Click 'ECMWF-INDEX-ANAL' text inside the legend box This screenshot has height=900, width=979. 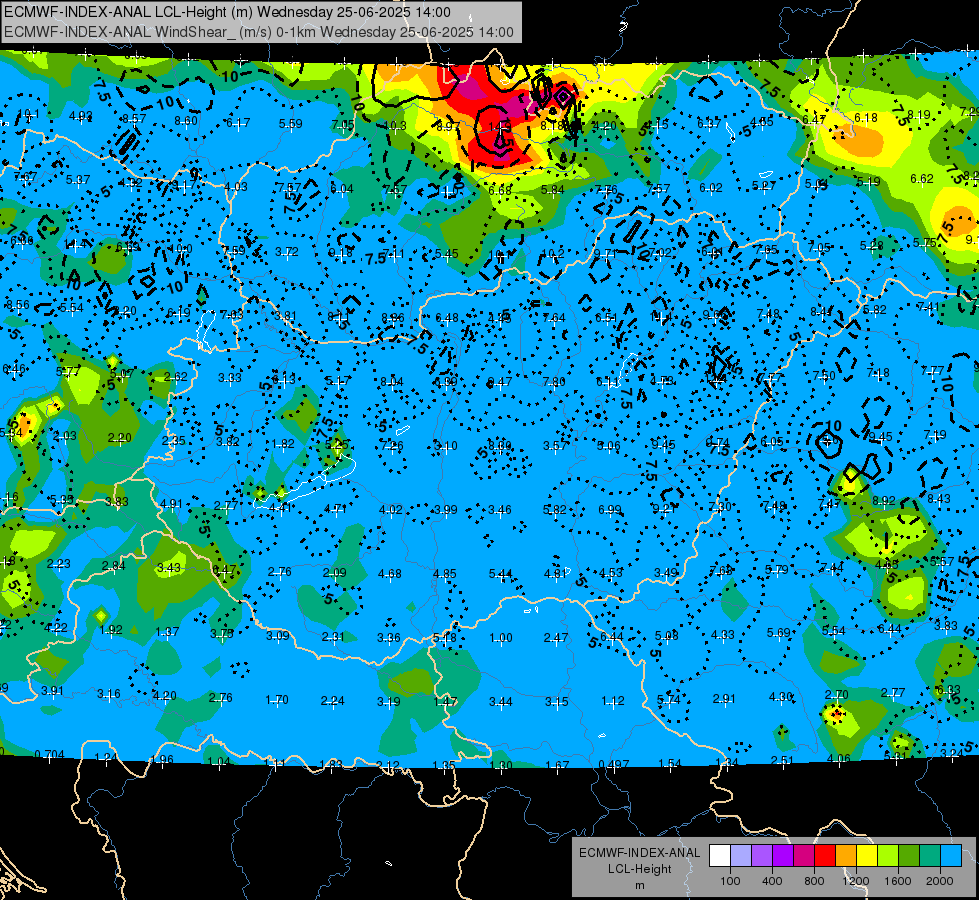[x=639, y=853]
